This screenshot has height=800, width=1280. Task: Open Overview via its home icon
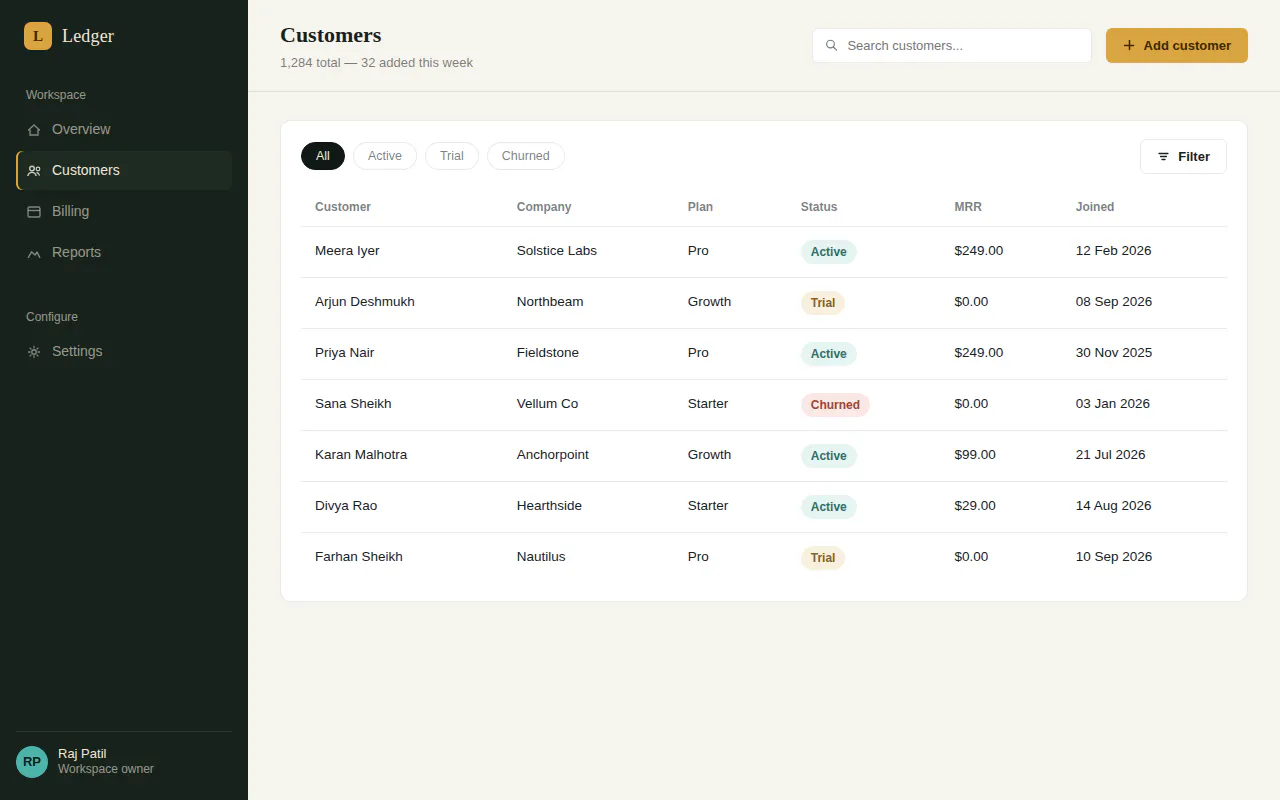point(34,130)
